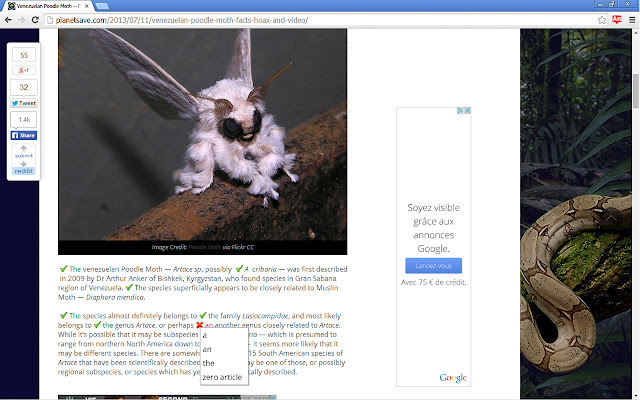Open the Poodle Moth image credit link
Viewport: 640px width, 400px height.
point(204,247)
